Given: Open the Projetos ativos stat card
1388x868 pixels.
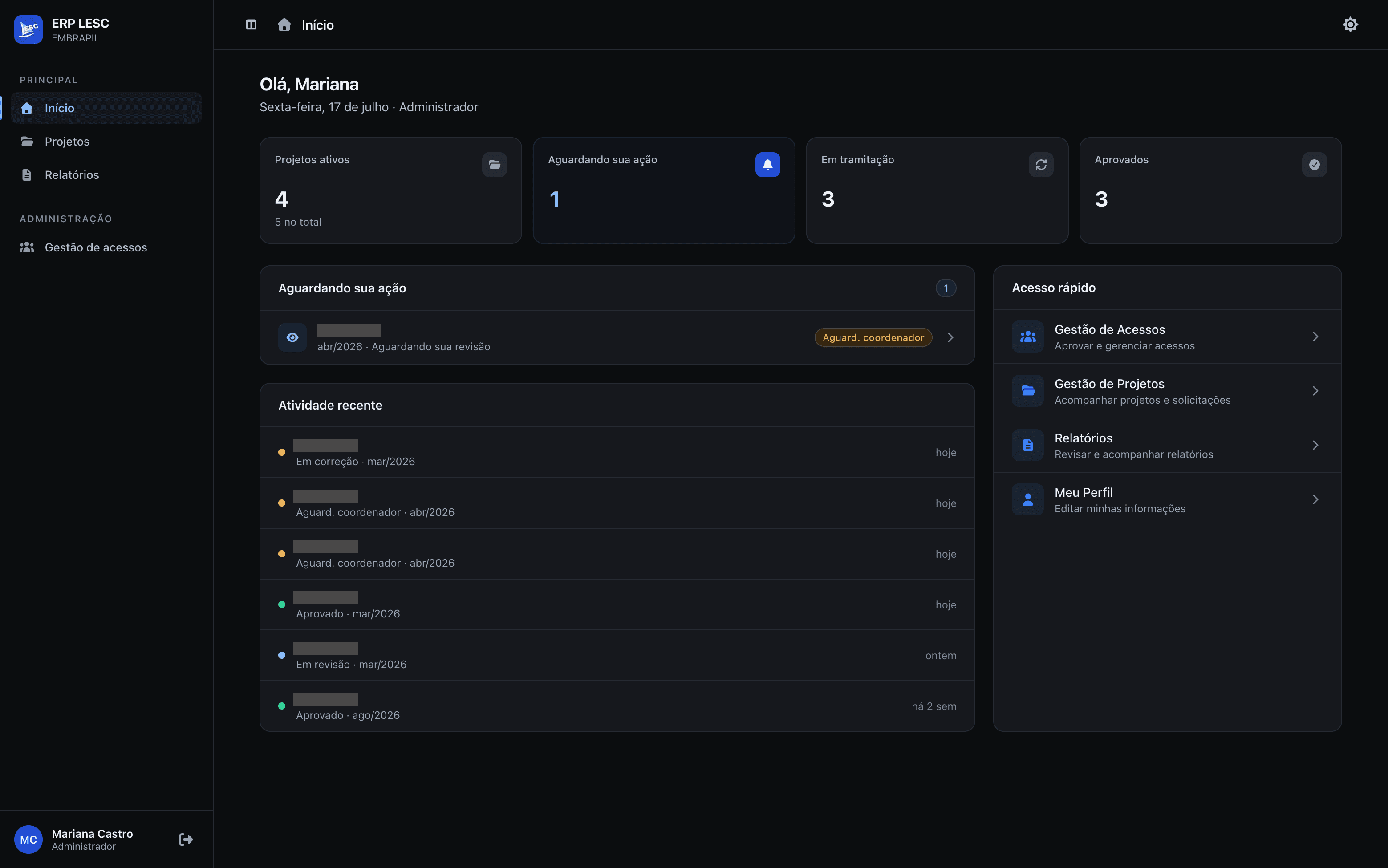Looking at the screenshot, I should (390, 191).
